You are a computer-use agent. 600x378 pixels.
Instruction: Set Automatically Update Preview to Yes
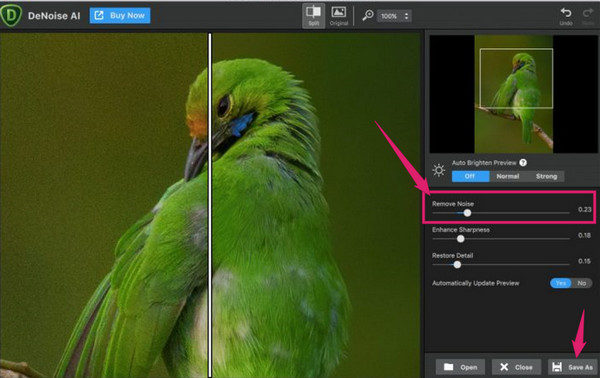click(561, 283)
